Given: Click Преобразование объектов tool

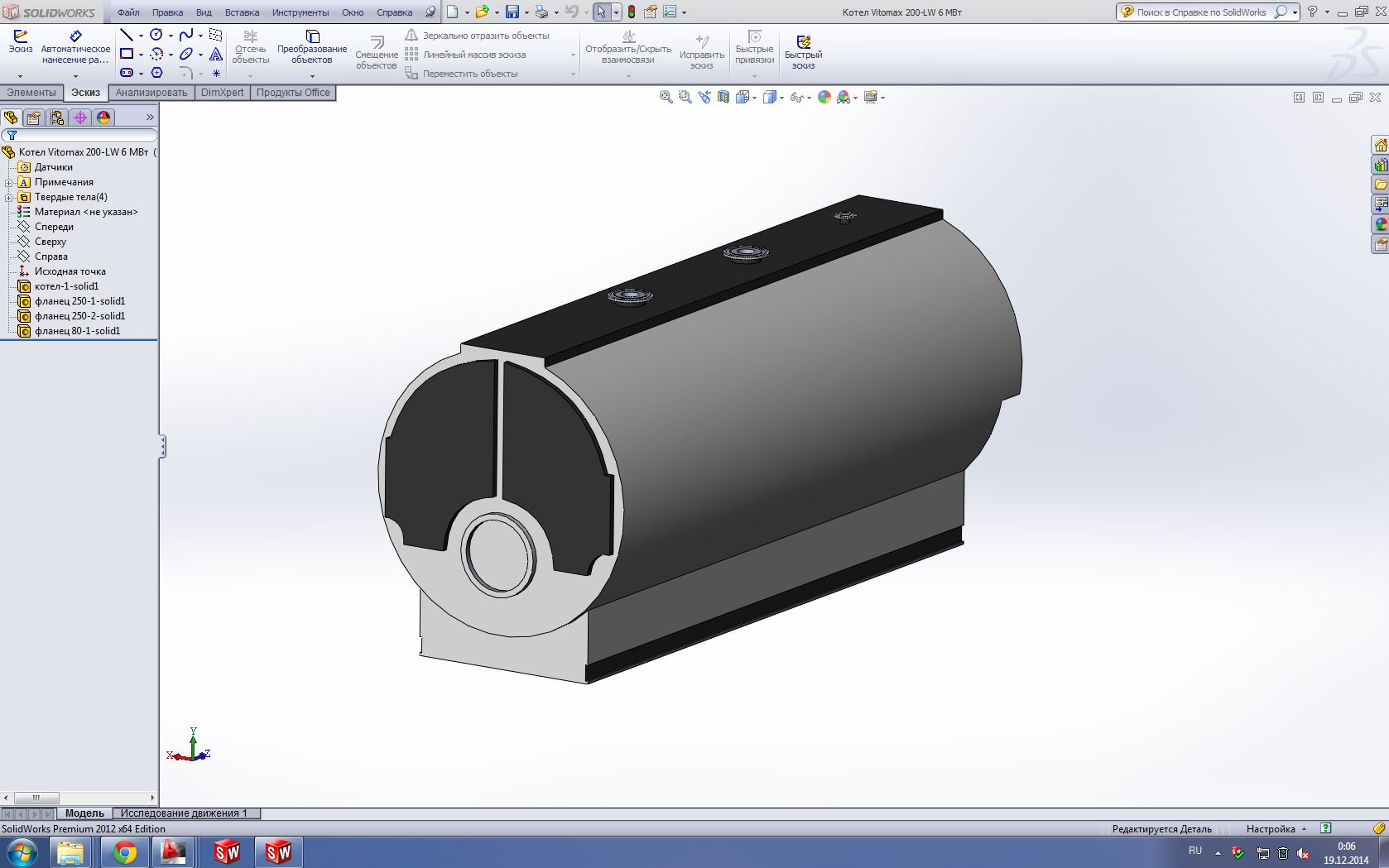Looking at the screenshot, I should pos(312,47).
